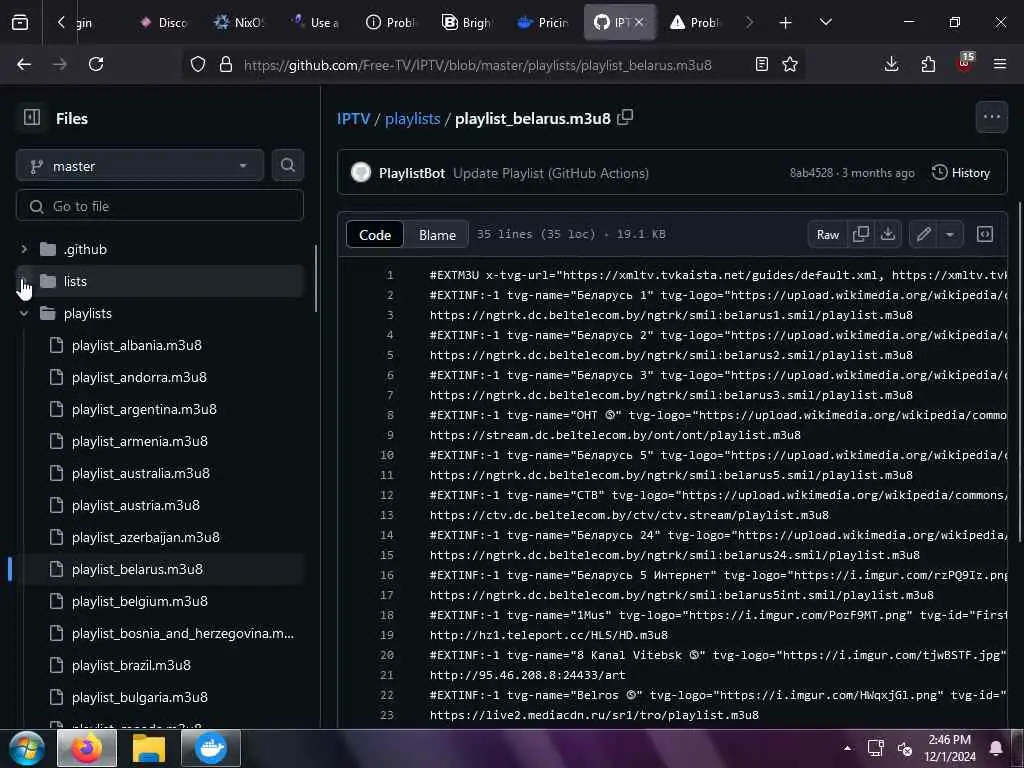Close the active IPTV tab
Screen dimensions: 1024x768
point(639,23)
